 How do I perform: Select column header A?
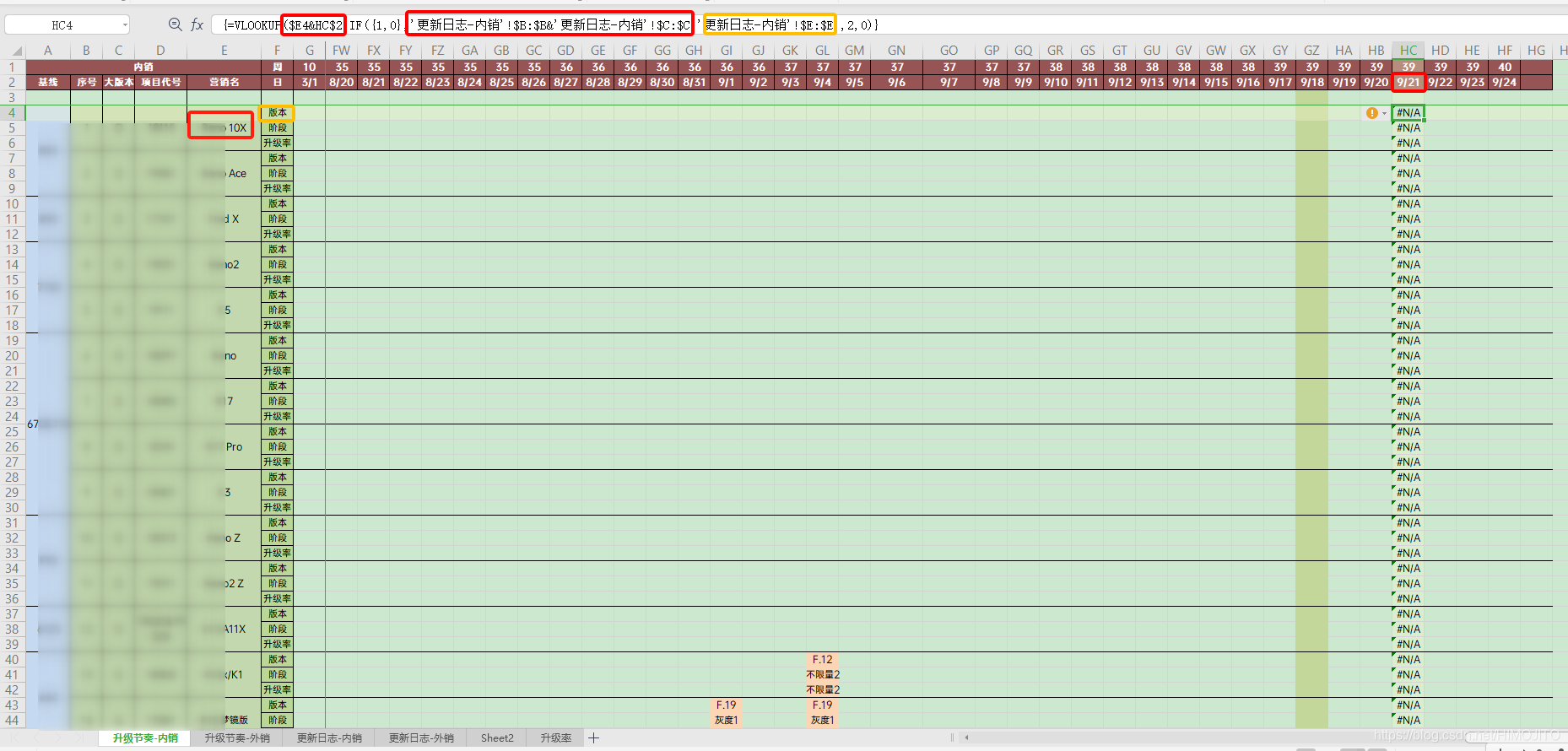pos(48,51)
